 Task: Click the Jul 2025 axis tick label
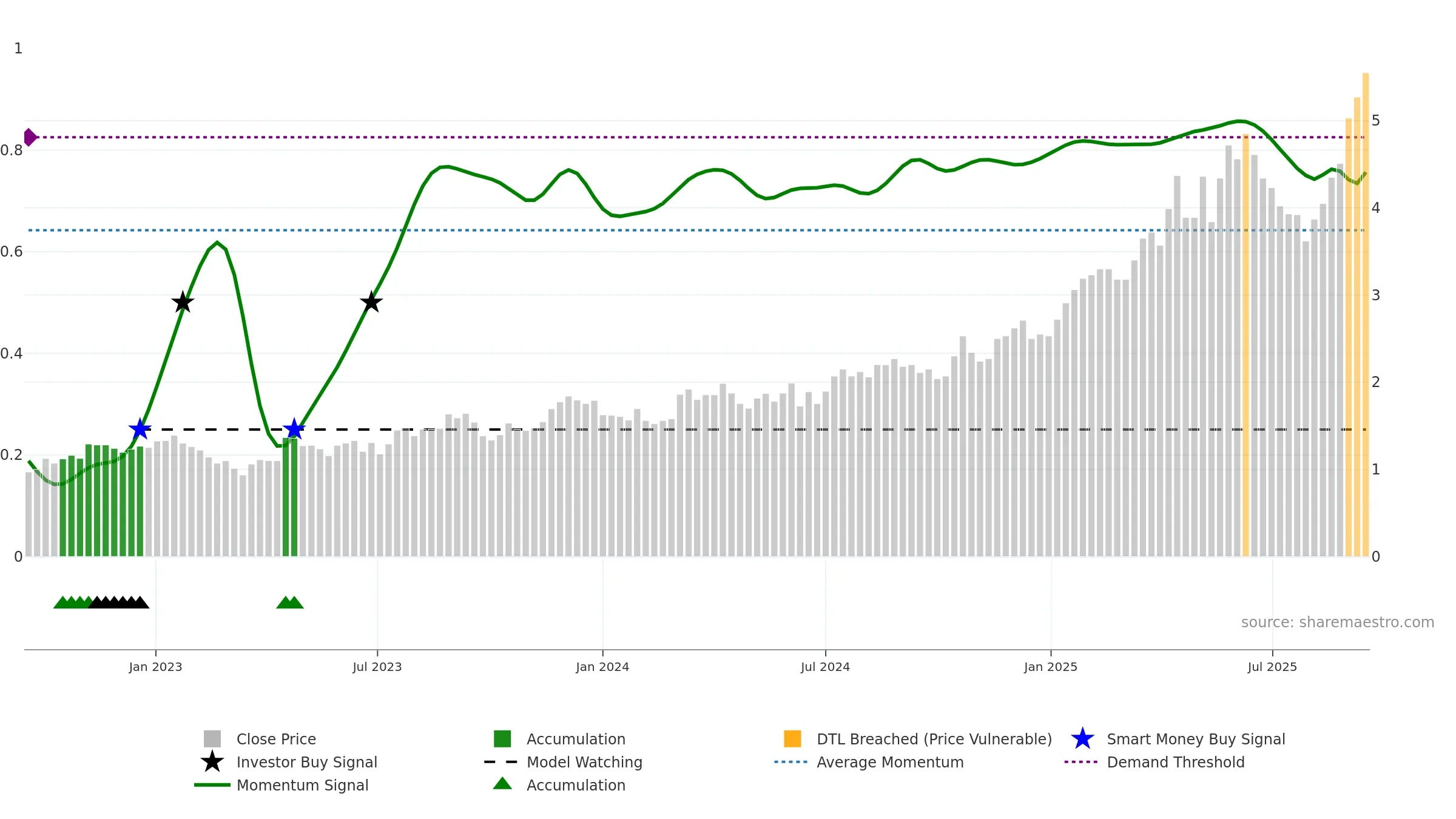click(1272, 667)
